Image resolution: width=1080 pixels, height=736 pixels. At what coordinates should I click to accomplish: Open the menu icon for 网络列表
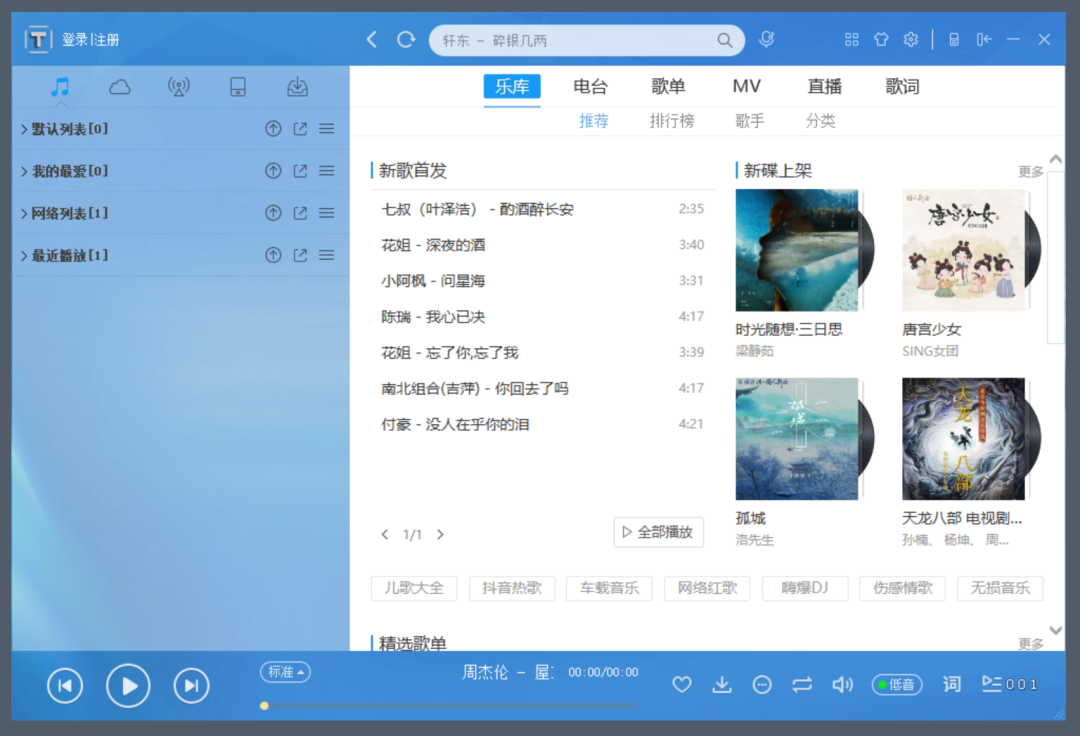tap(326, 213)
